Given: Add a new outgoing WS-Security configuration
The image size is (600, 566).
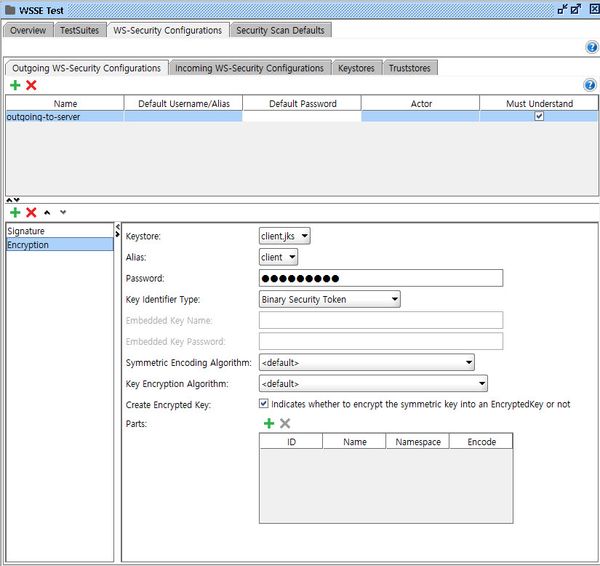Looking at the screenshot, I should [15, 85].
